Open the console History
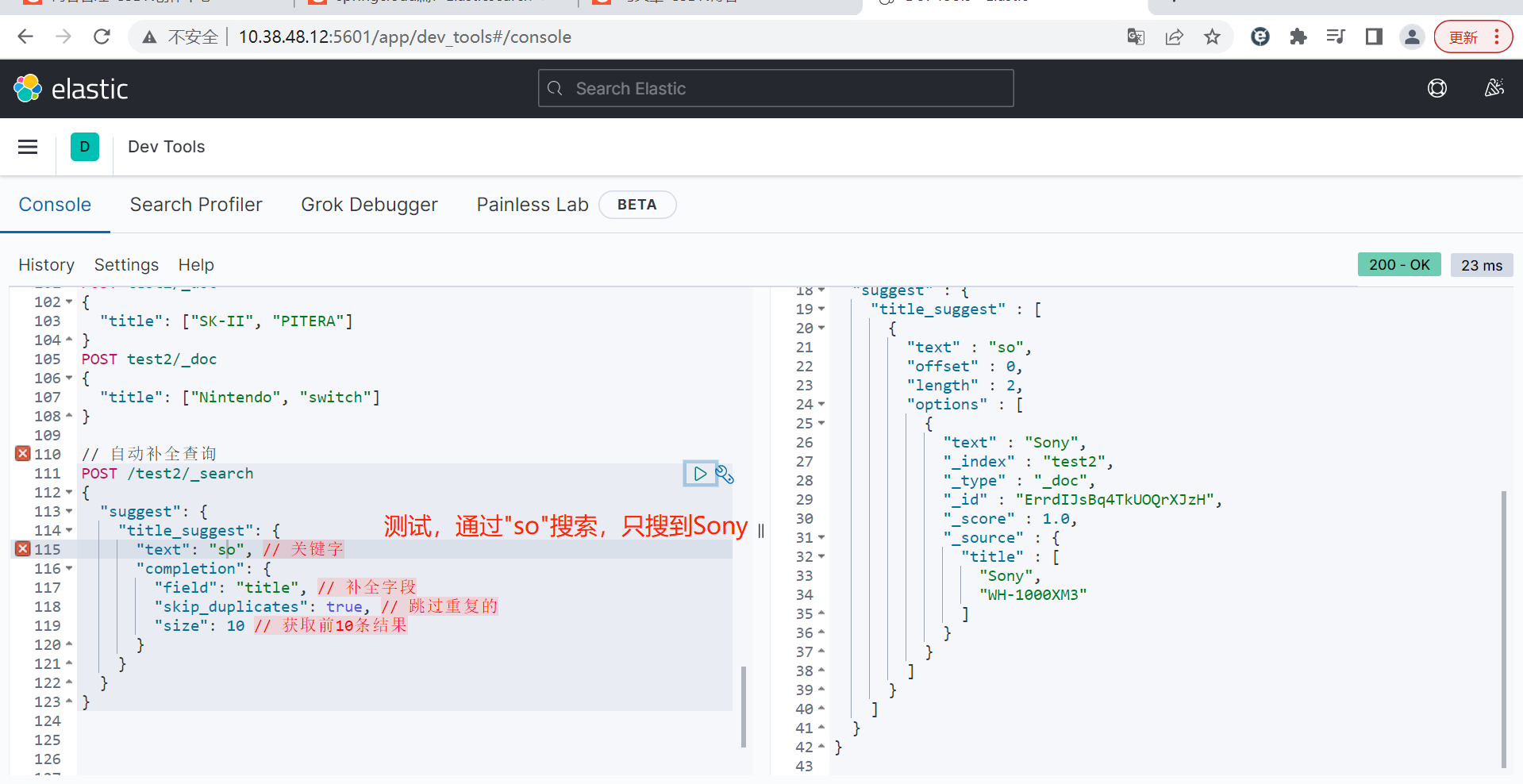Image resolution: width=1523 pixels, height=784 pixels. tap(46, 265)
